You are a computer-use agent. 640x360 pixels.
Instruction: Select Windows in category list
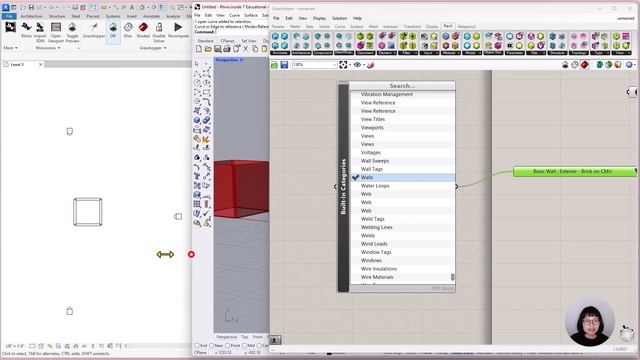click(402, 260)
